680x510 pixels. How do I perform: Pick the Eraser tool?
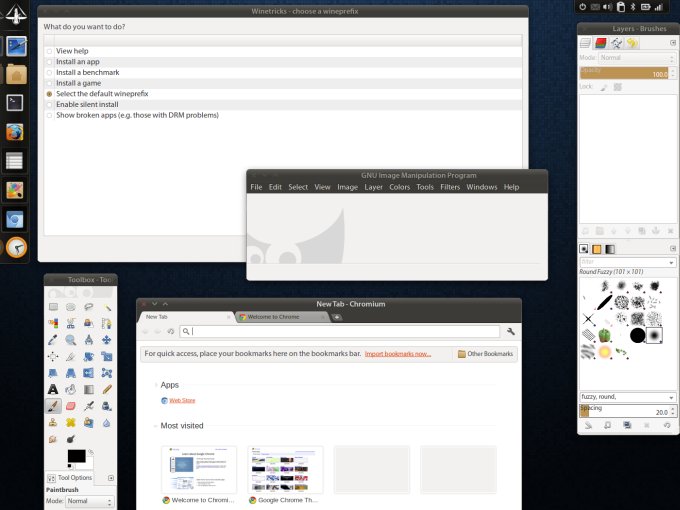click(x=71, y=406)
